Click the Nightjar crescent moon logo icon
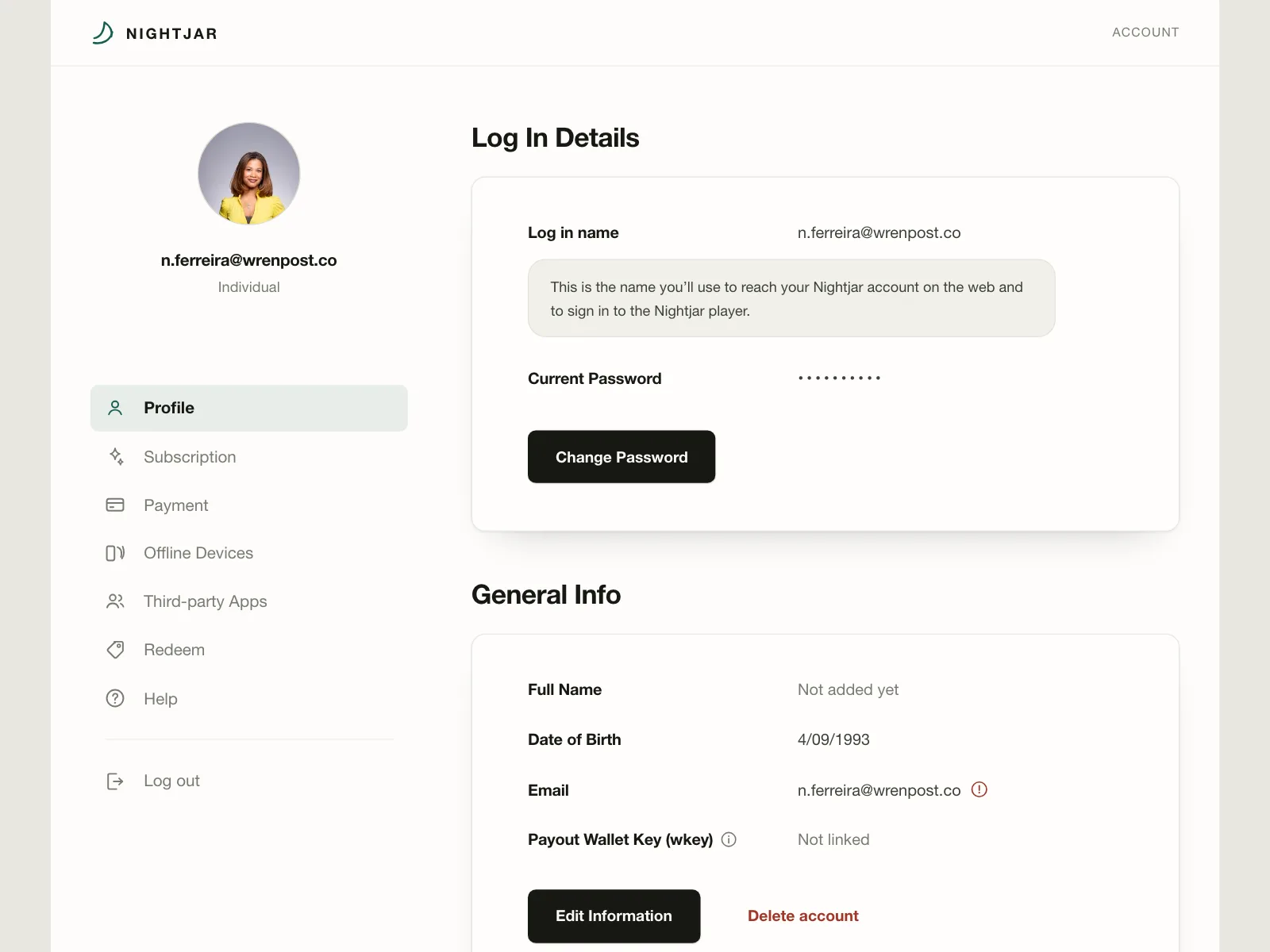Screen dimensions: 1270x952 [x=103, y=33]
